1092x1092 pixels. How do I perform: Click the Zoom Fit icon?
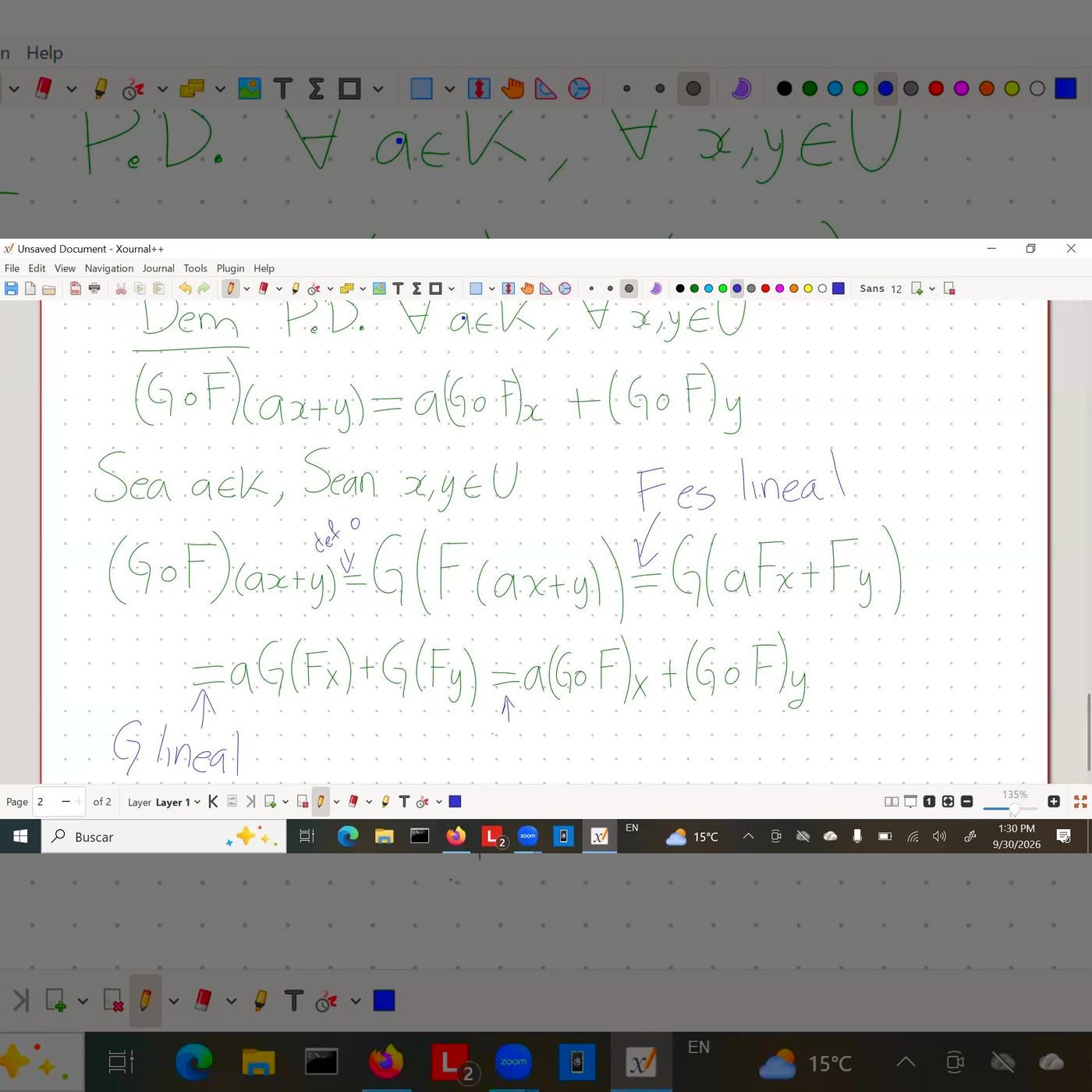(x=948, y=801)
